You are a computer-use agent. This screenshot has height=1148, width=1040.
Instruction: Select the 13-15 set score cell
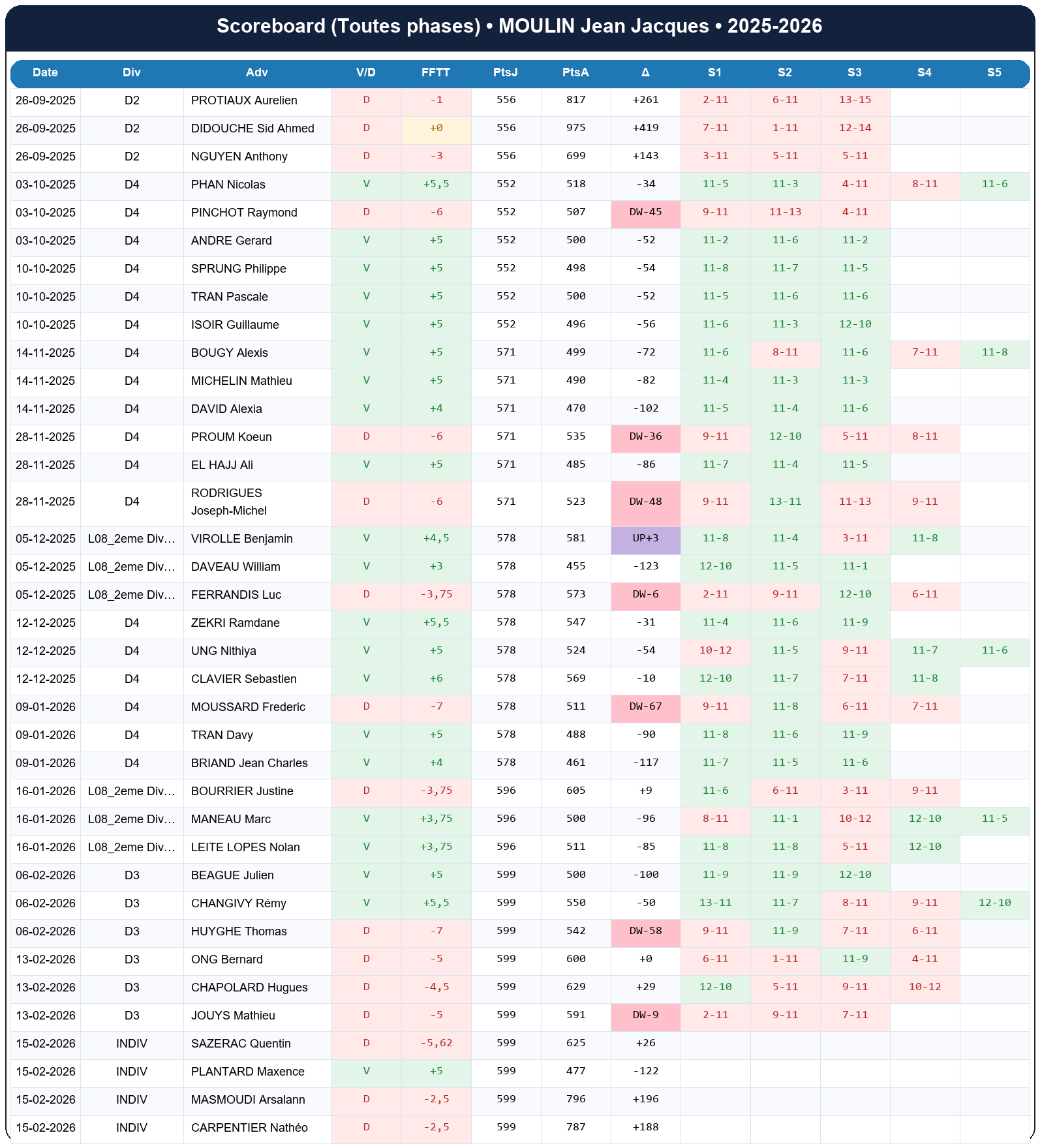click(x=855, y=100)
